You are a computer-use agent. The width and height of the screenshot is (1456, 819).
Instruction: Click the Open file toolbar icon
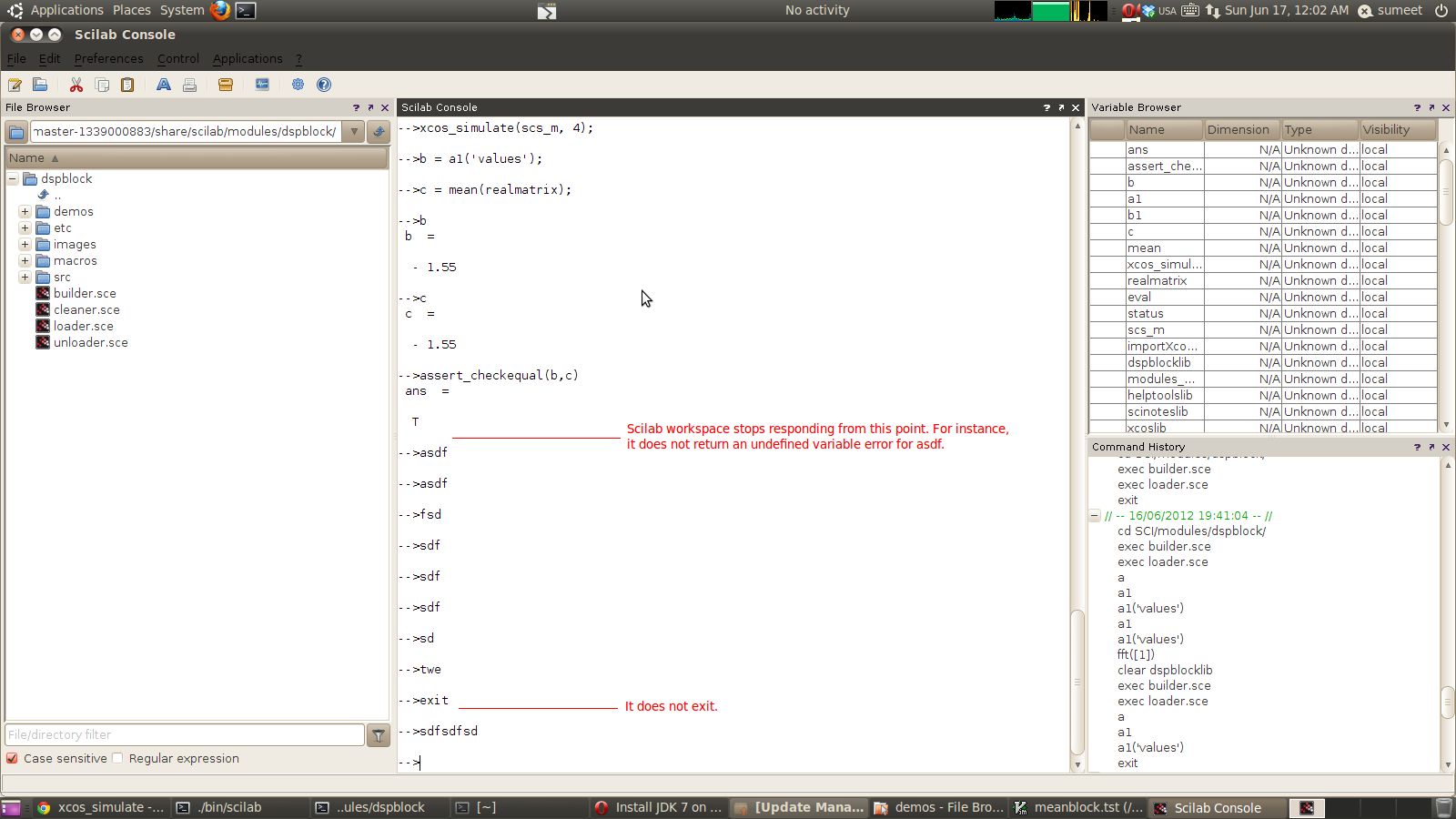click(40, 85)
